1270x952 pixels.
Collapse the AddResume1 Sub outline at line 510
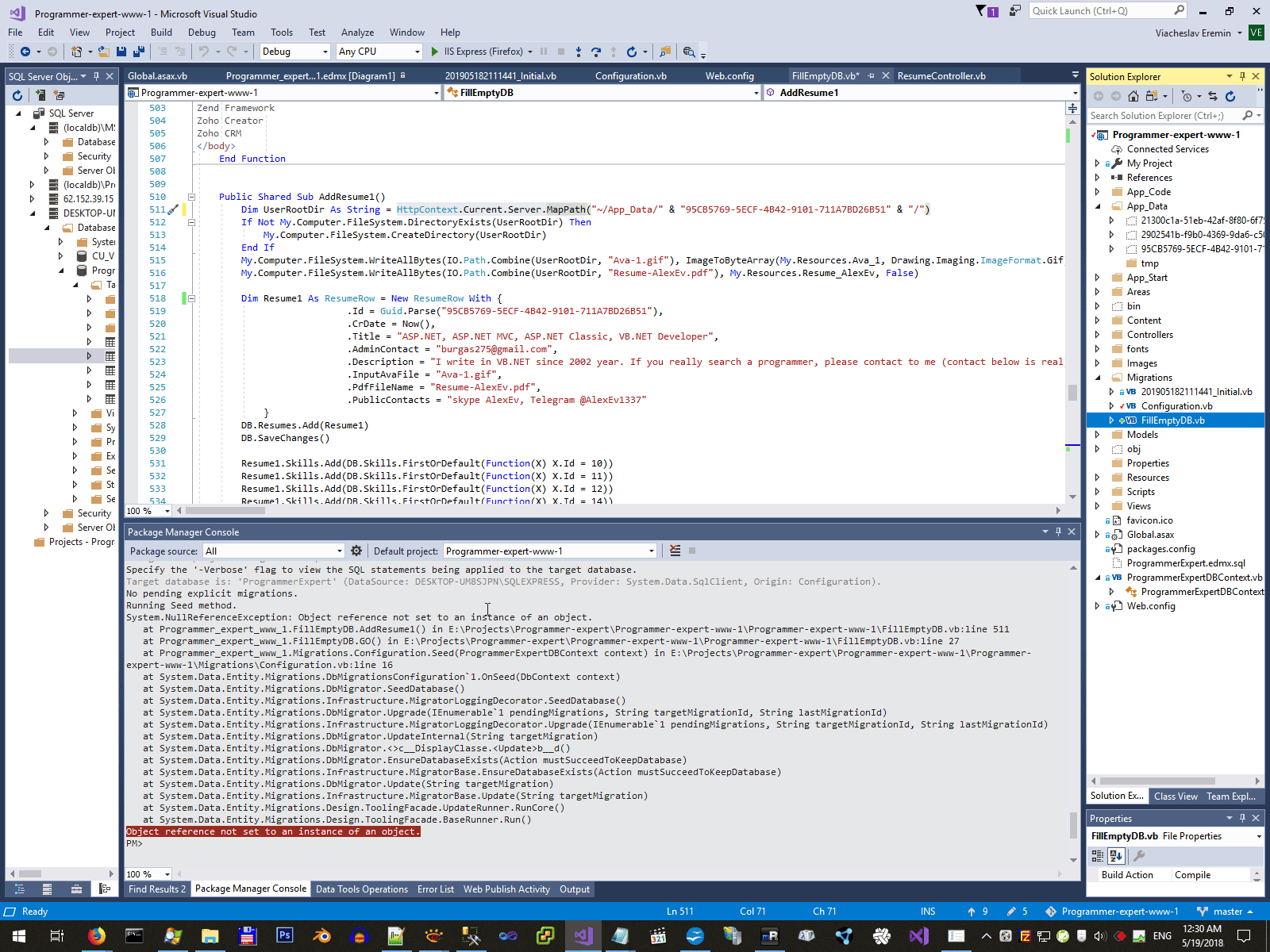tap(191, 197)
